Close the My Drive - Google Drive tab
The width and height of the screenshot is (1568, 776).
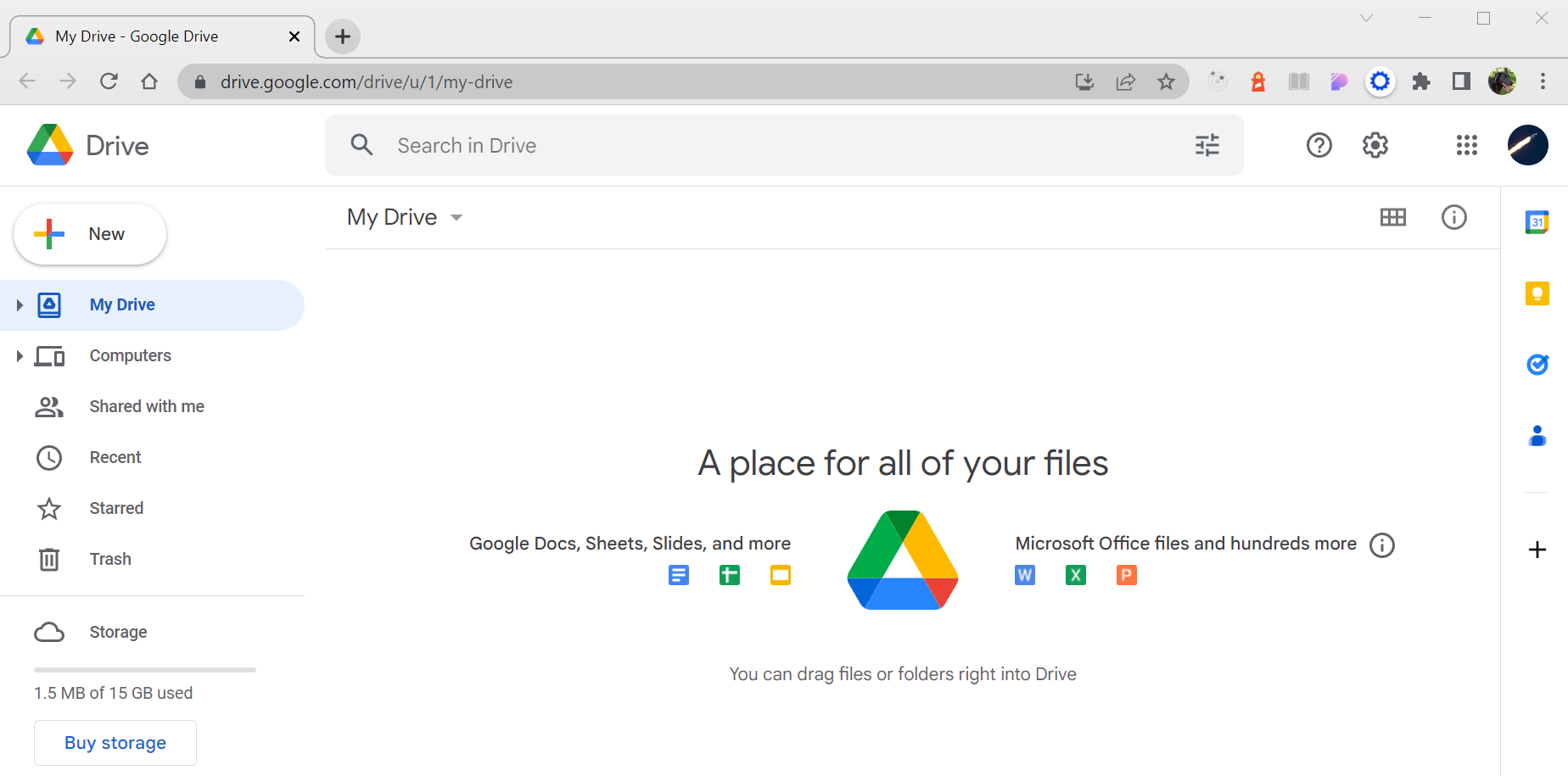(294, 36)
